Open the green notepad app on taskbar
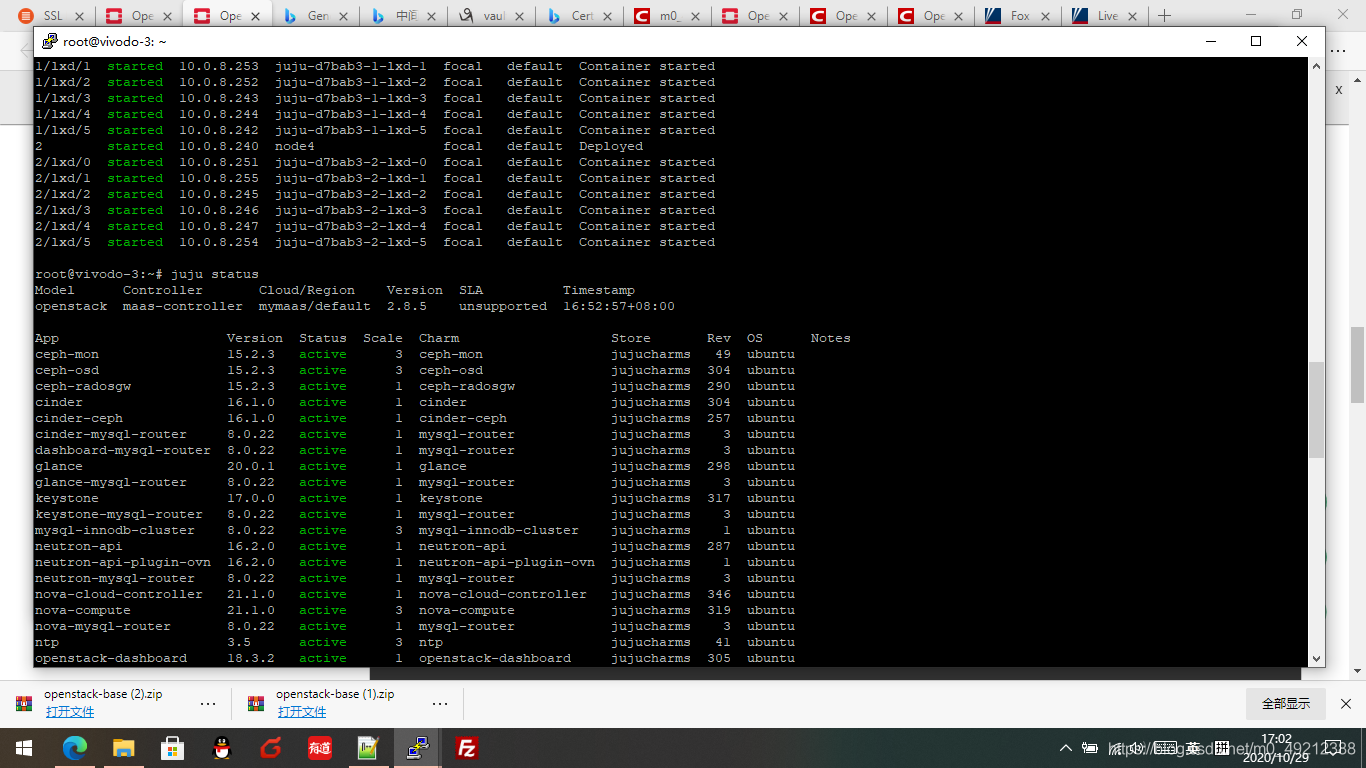This screenshot has width=1366, height=768. coord(368,748)
